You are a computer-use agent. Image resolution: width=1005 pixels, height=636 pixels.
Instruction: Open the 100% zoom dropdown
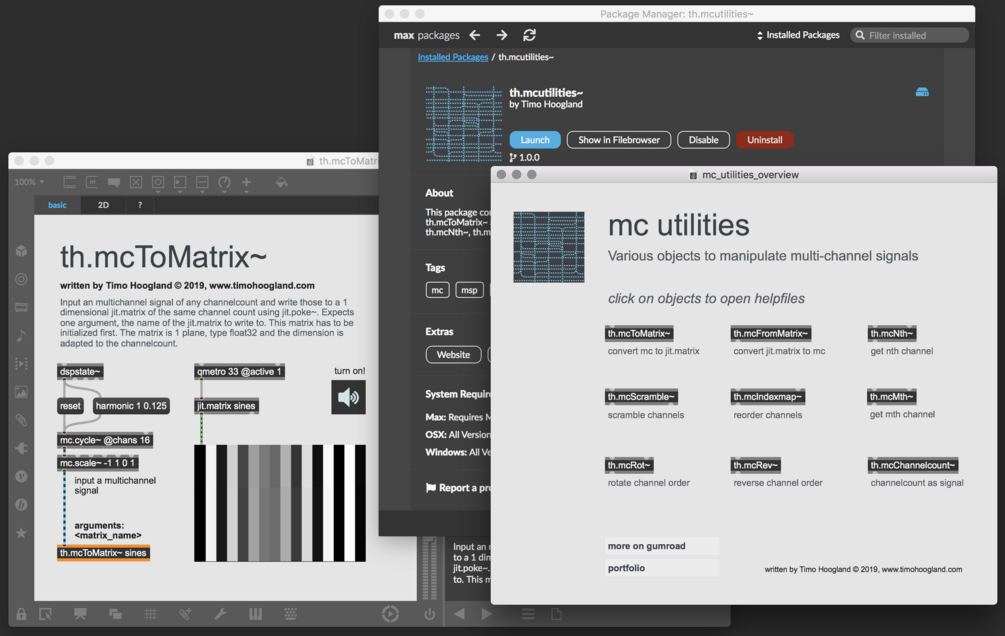pos(29,182)
